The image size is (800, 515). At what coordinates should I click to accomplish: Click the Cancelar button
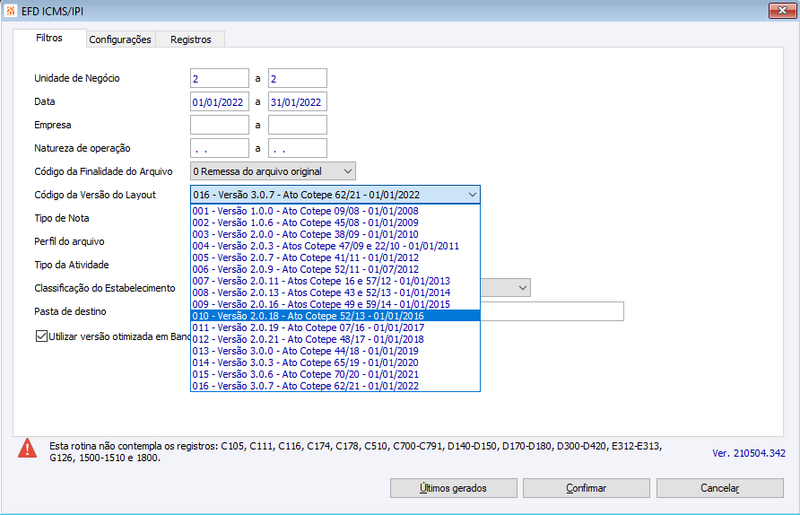click(720, 488)
